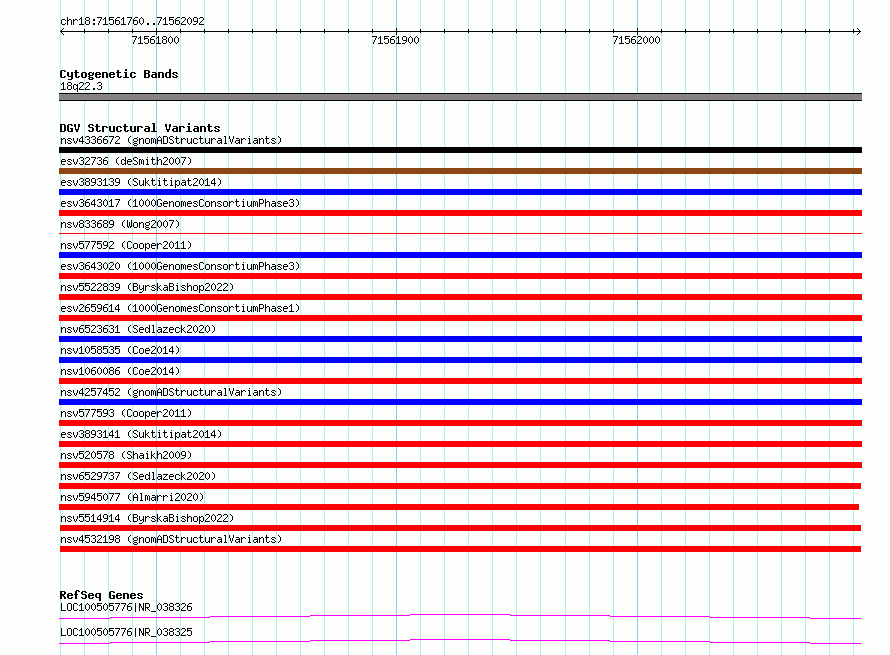Image resolution: width=890 pixels, height=655 pixels.
Task: Open variant esv2659614 (1000GenomesConsortiumPhase1) label
Action: pyautogui.click(x=180, y=308)
